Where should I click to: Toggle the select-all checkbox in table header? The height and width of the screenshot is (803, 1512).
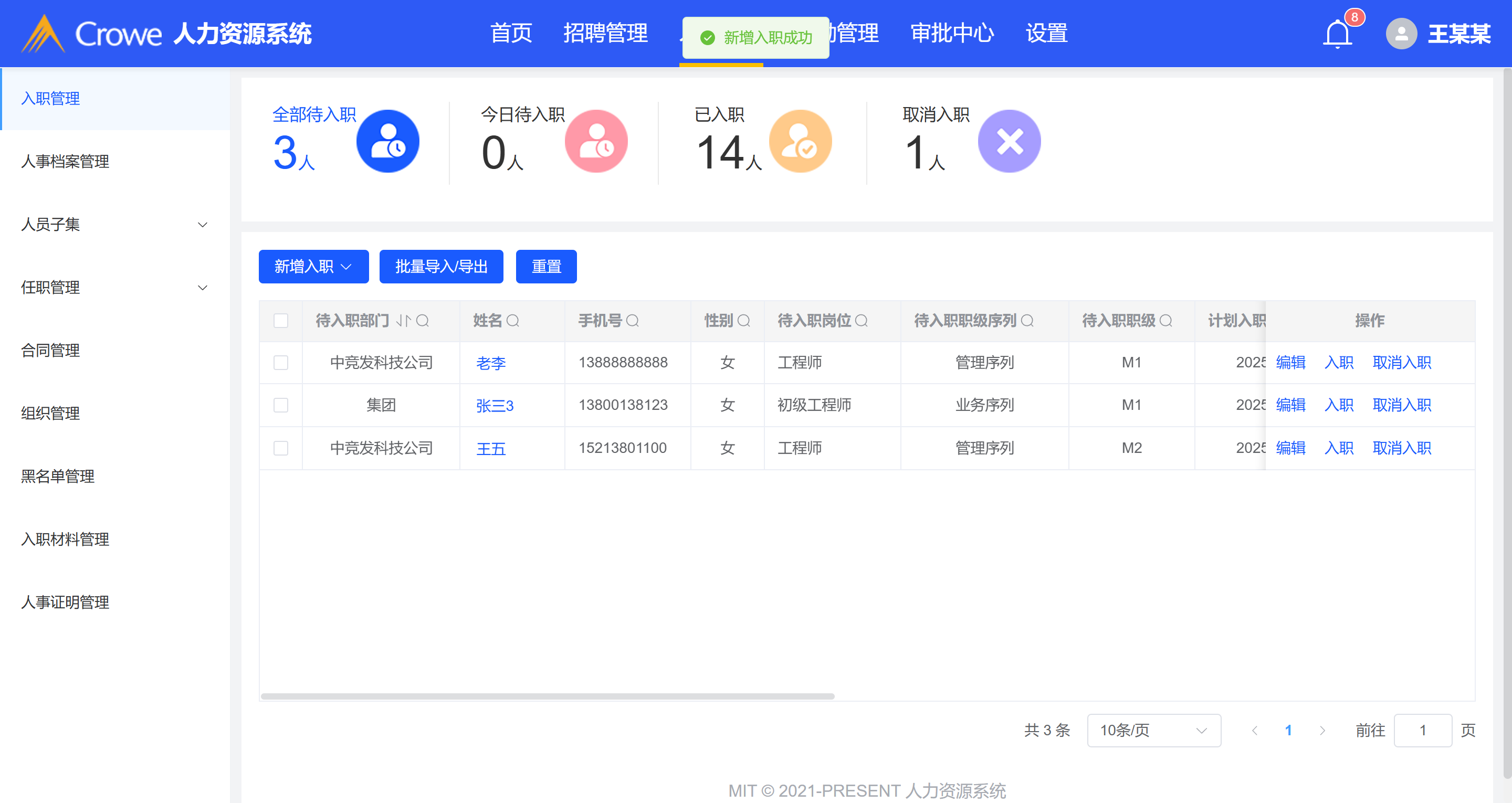(281, 321)
